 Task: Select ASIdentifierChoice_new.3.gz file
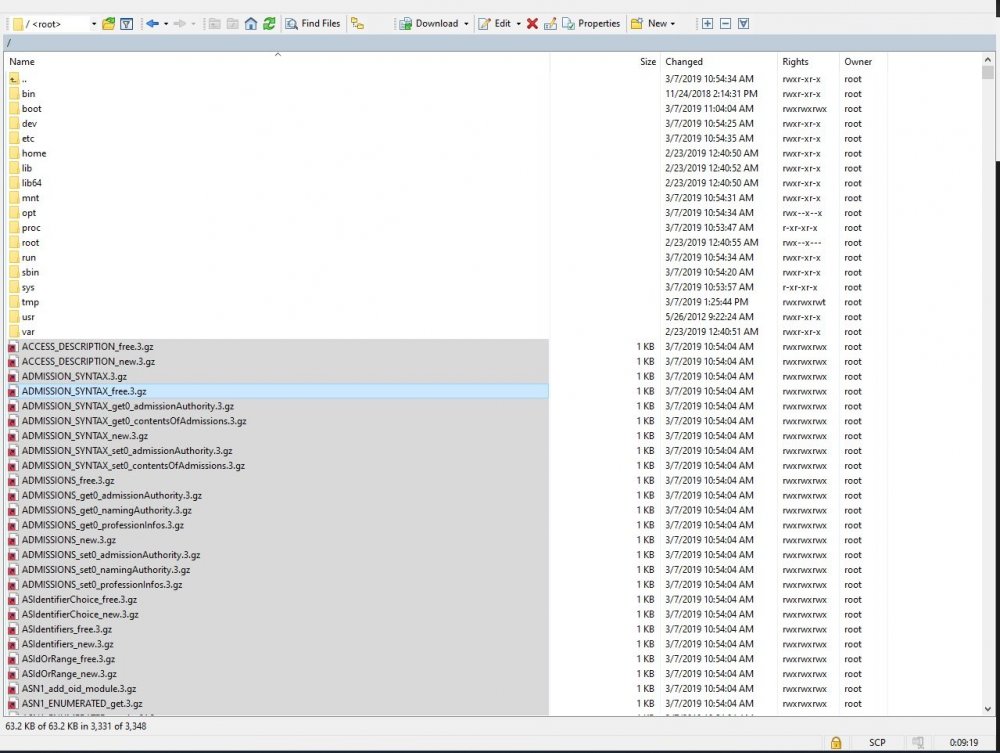click(x=80, y=615)
